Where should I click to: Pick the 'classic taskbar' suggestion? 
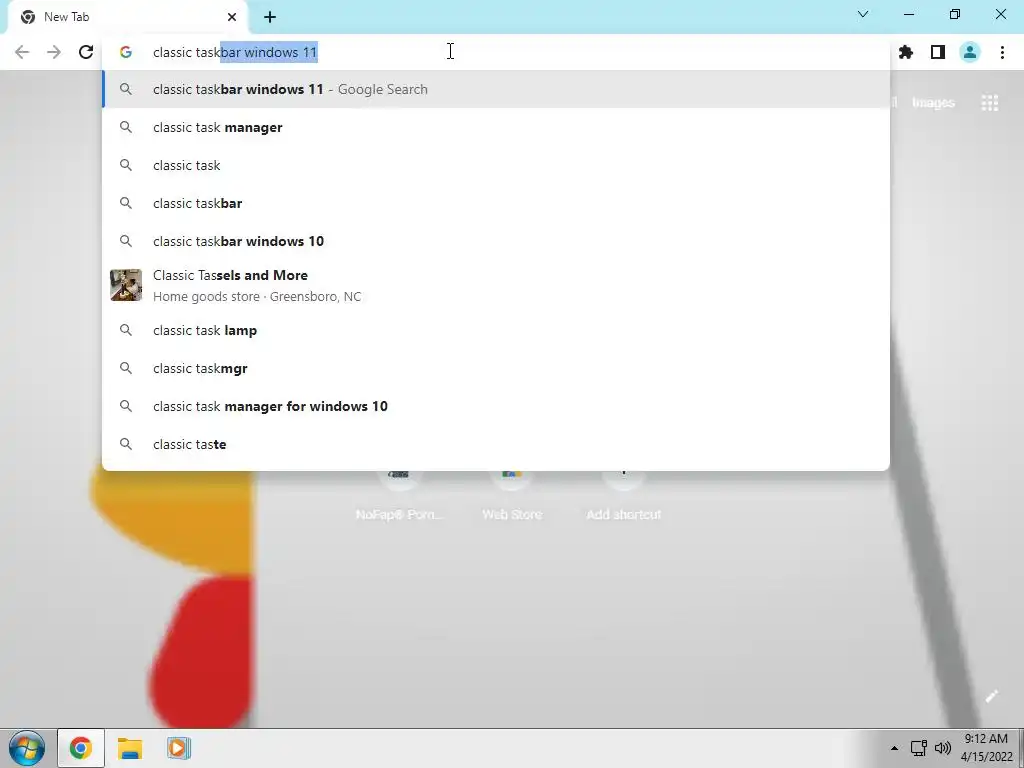coord(496,203)
